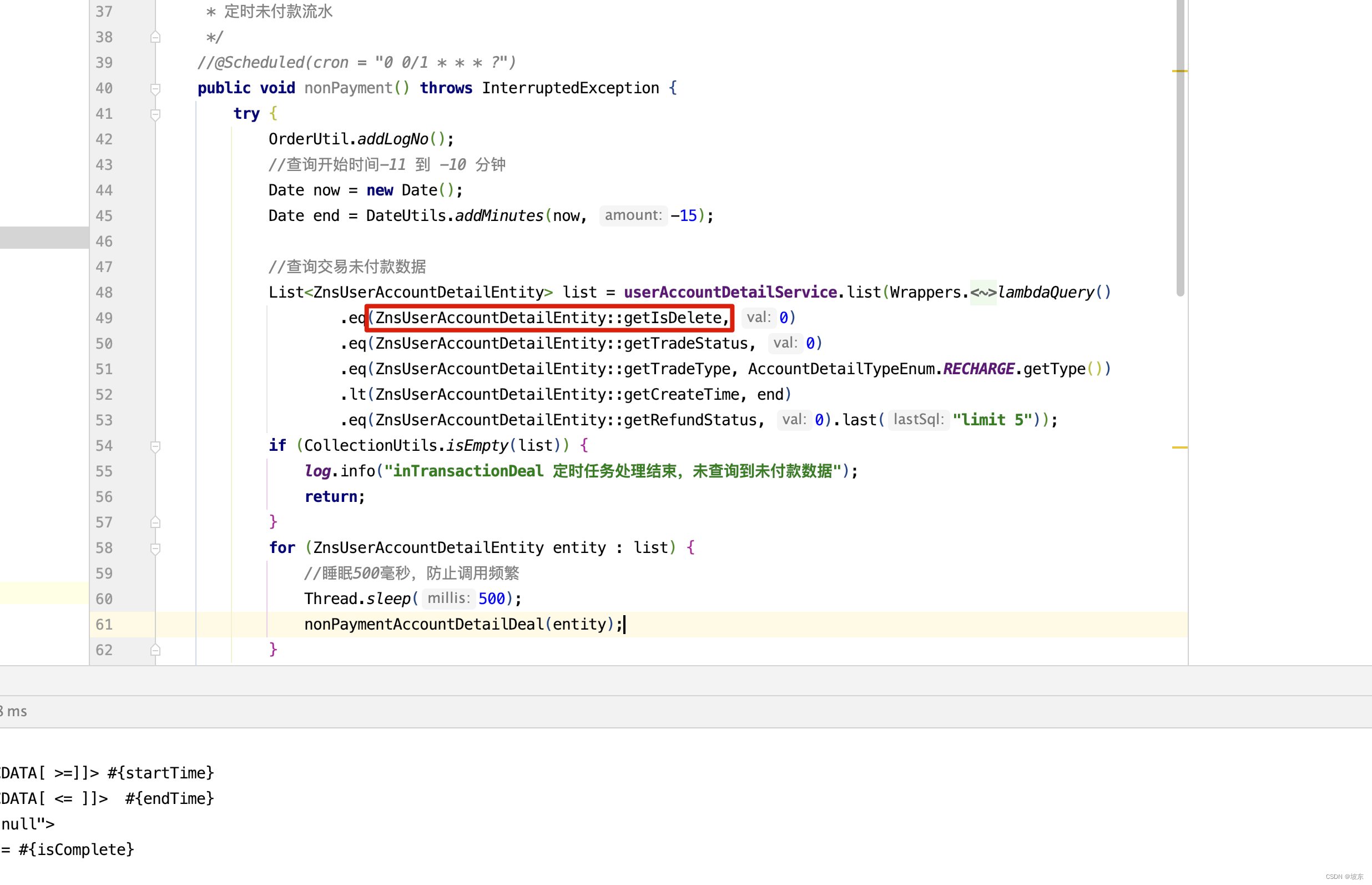
Task: Click the "limit 5" string literal
Action: coord(992,420)
